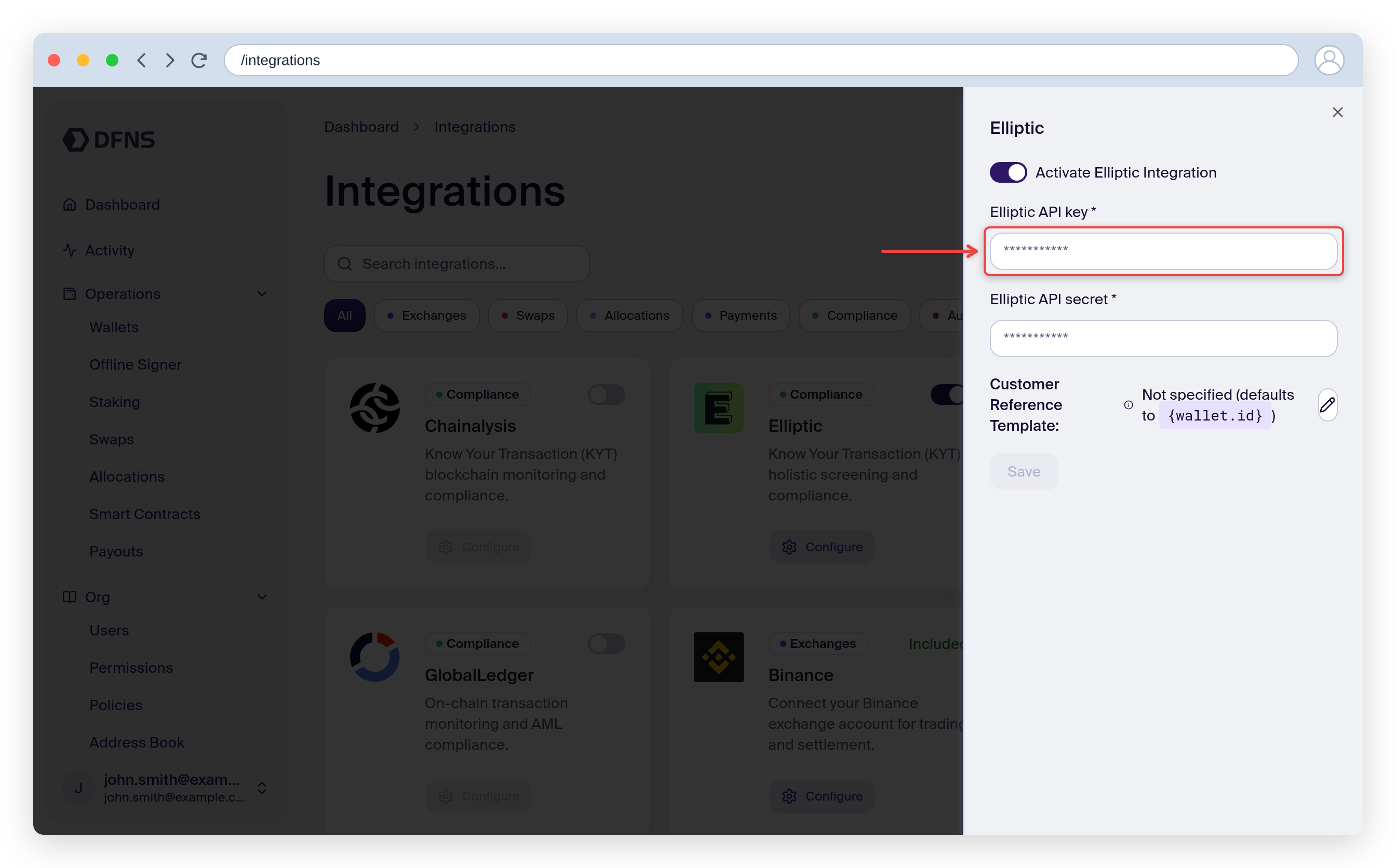Filter by Payments
The width and height of the screenshot is (1396, 868).
pos(741,315)
